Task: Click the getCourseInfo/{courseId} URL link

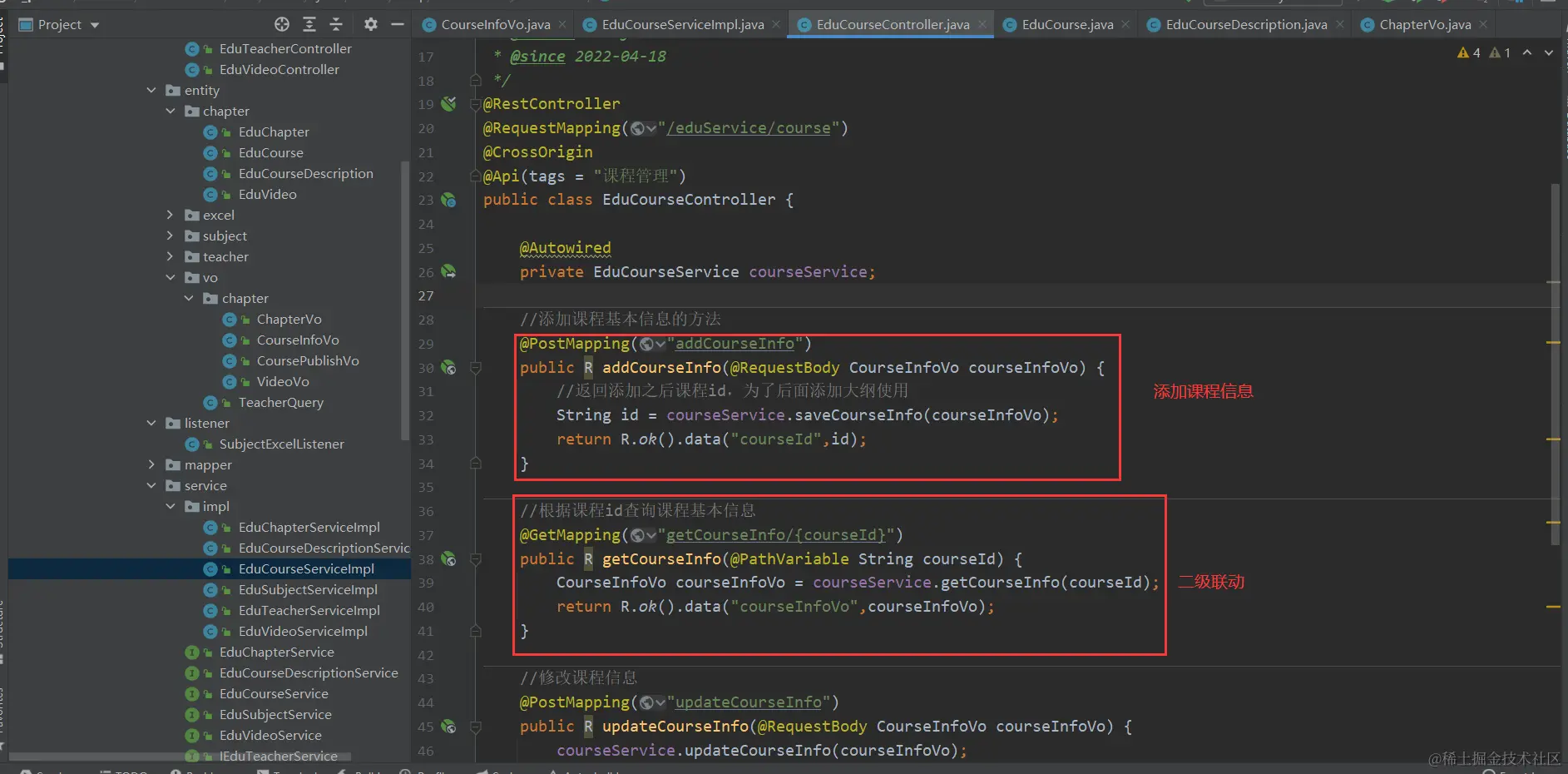Action: 775,535
